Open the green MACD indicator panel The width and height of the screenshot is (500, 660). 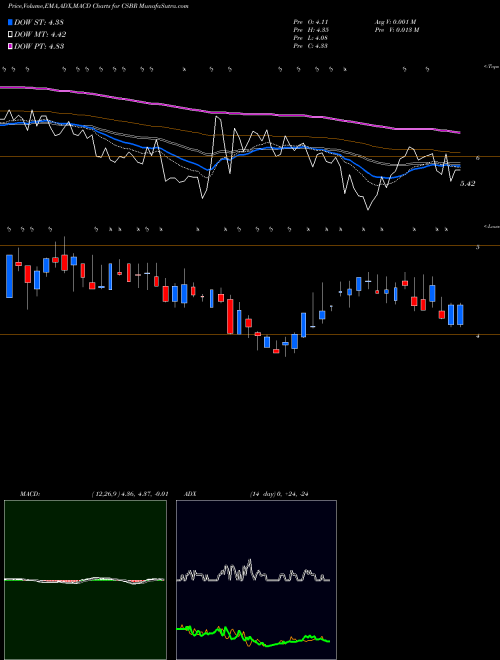85,580
